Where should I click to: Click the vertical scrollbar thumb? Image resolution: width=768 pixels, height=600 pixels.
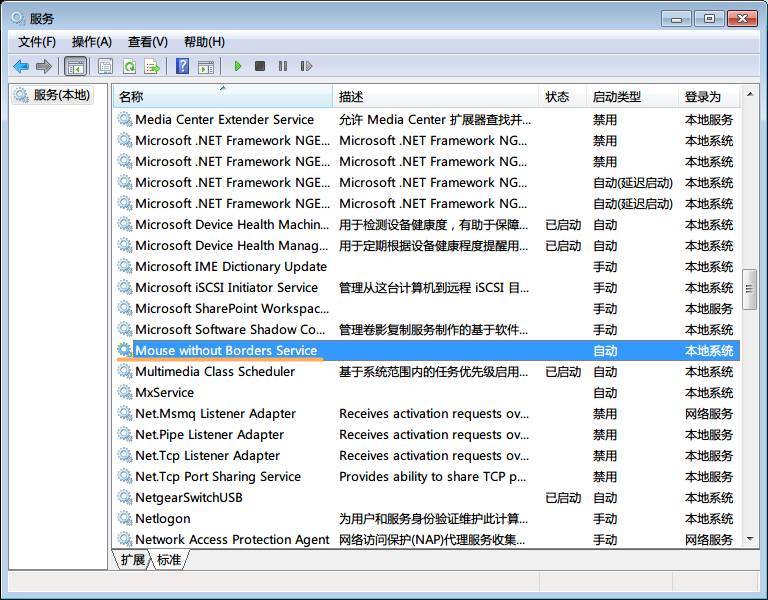749,289
